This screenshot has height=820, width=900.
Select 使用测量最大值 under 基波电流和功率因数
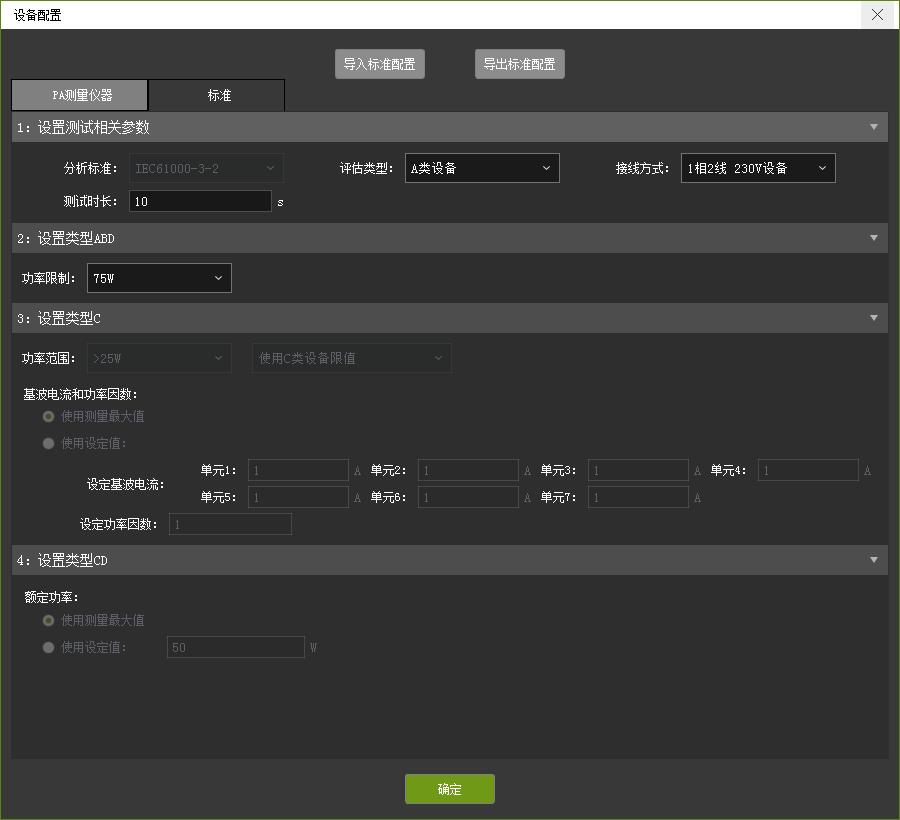48,416
